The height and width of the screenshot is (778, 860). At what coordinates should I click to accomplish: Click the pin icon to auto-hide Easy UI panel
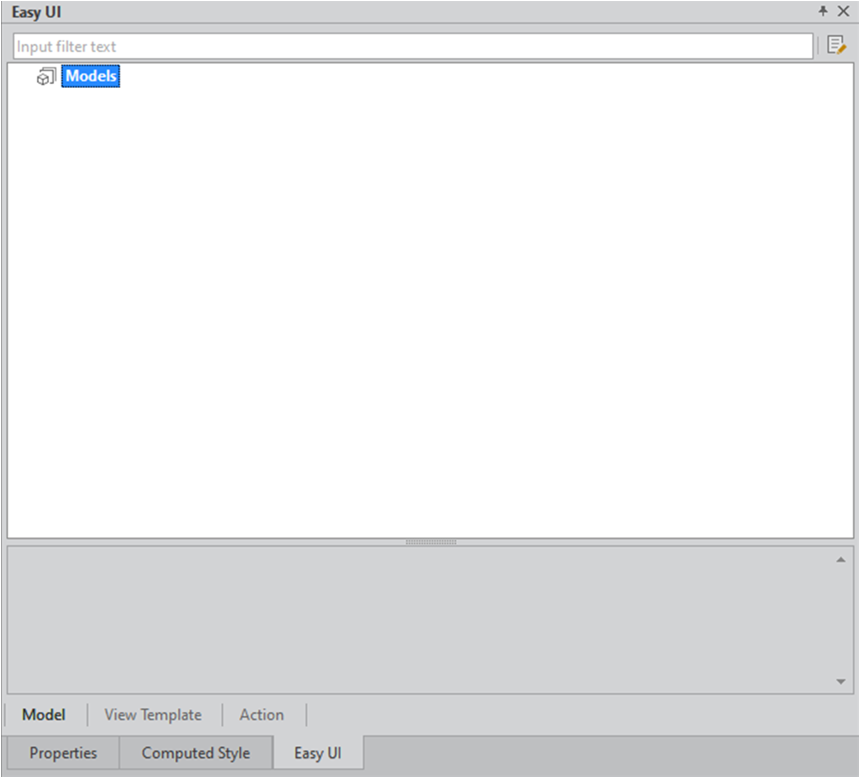pyautogui.click(x=823, y=11)
